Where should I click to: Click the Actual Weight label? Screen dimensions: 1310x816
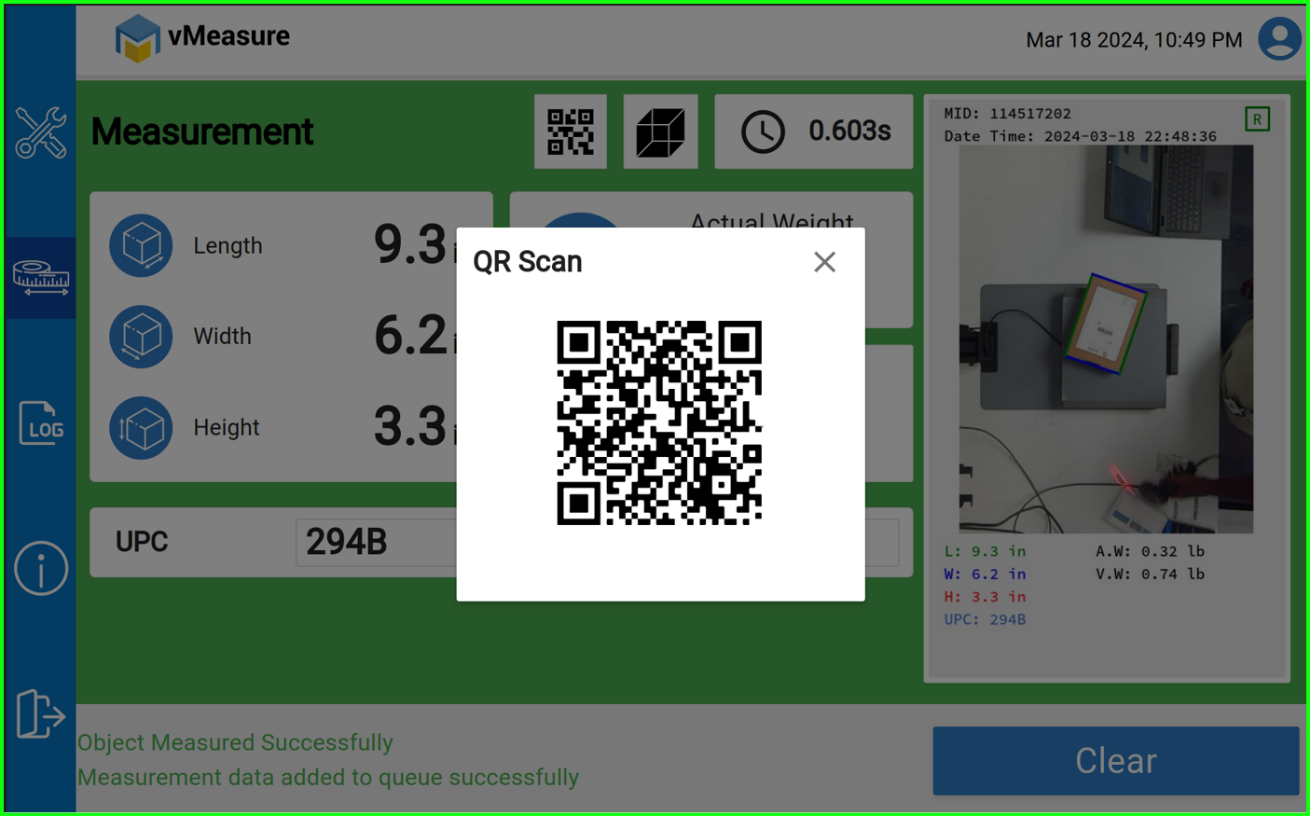772,222
